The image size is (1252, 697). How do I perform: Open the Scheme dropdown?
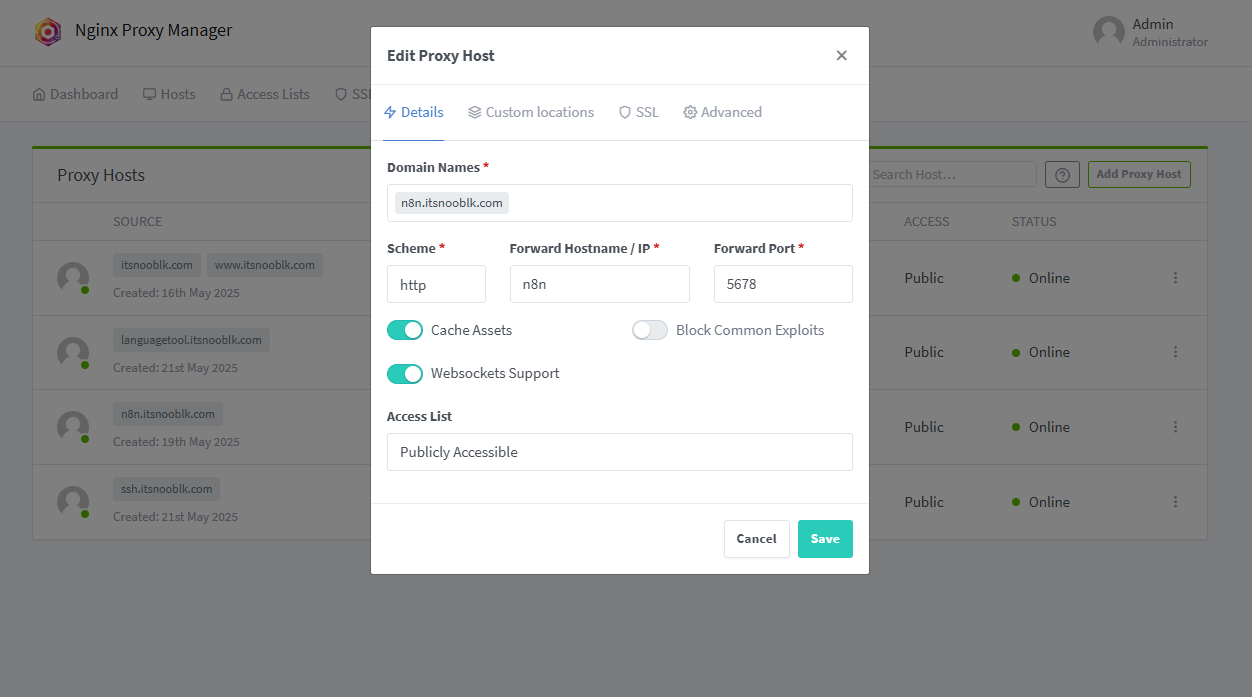coord(436,284)
